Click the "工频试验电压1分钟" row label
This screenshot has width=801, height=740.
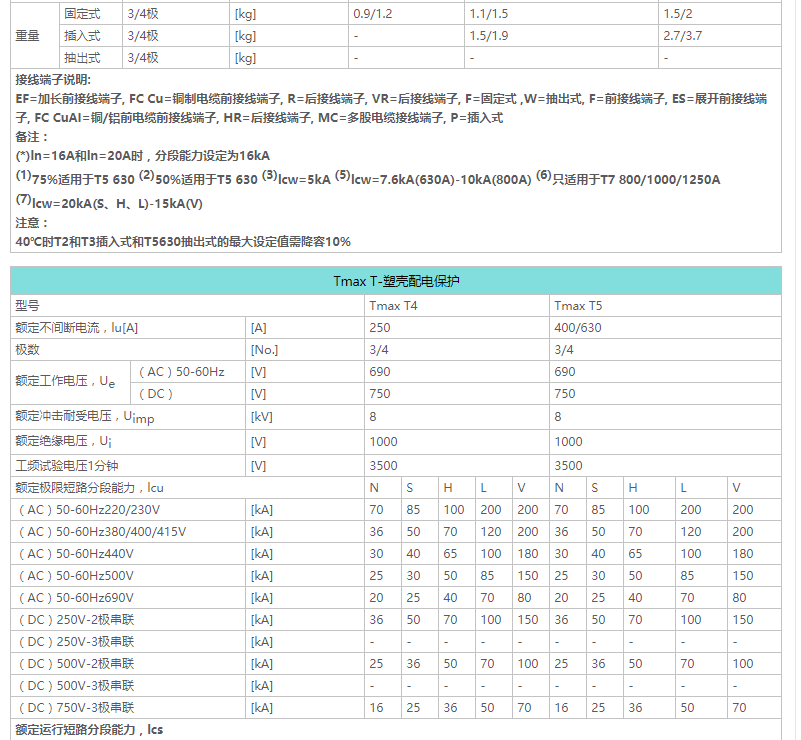click(x=67, y=466)
